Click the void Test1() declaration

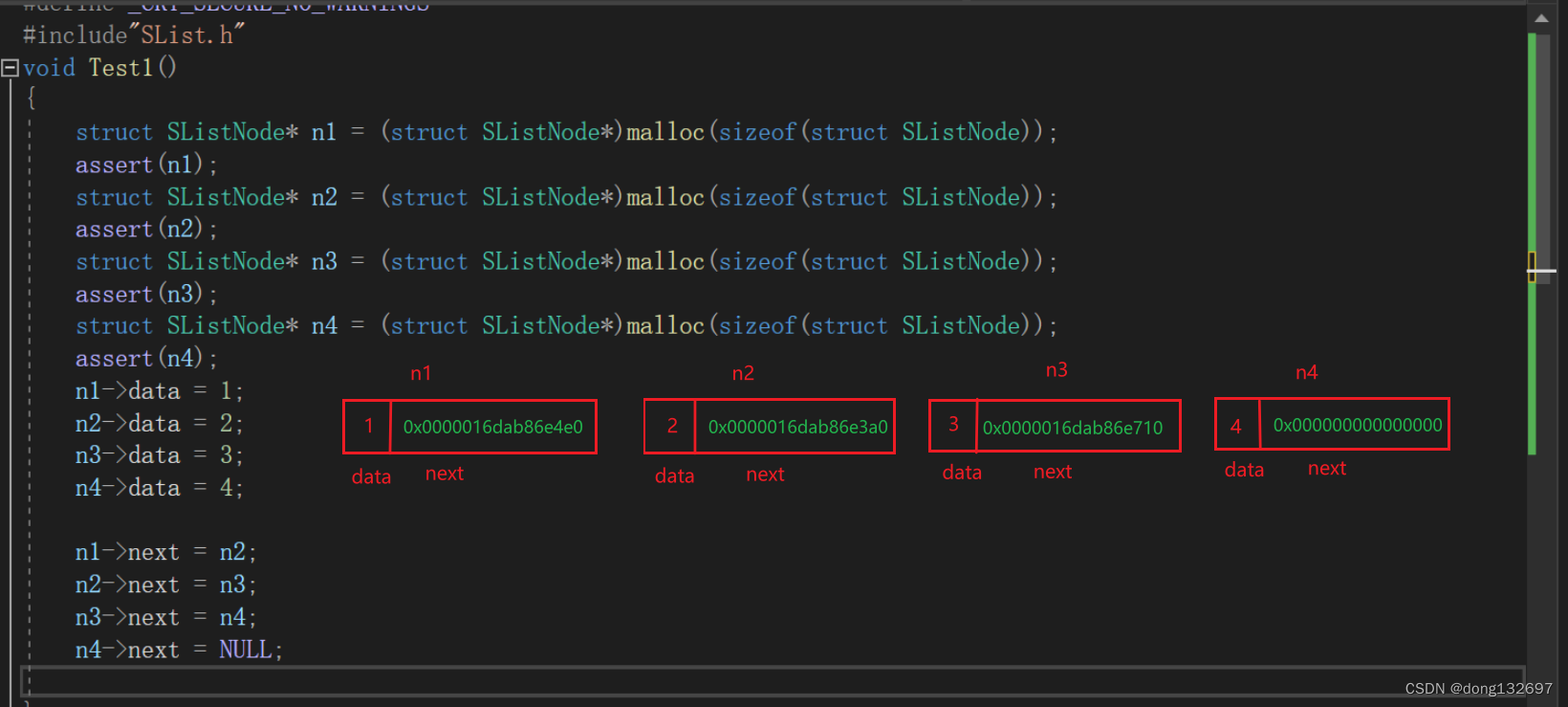[x=100, y=68]
